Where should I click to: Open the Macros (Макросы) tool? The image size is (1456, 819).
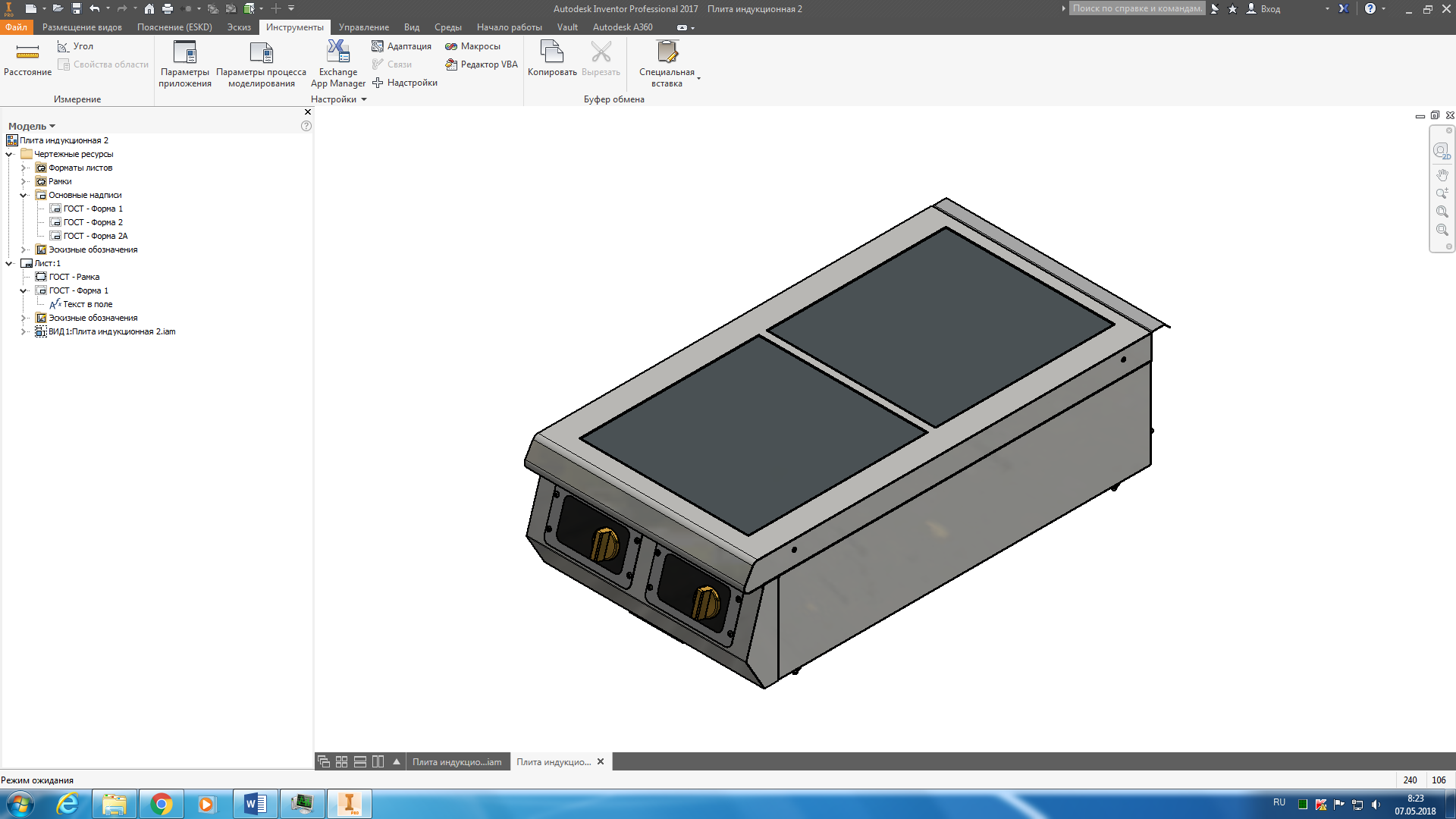[472, 46]
